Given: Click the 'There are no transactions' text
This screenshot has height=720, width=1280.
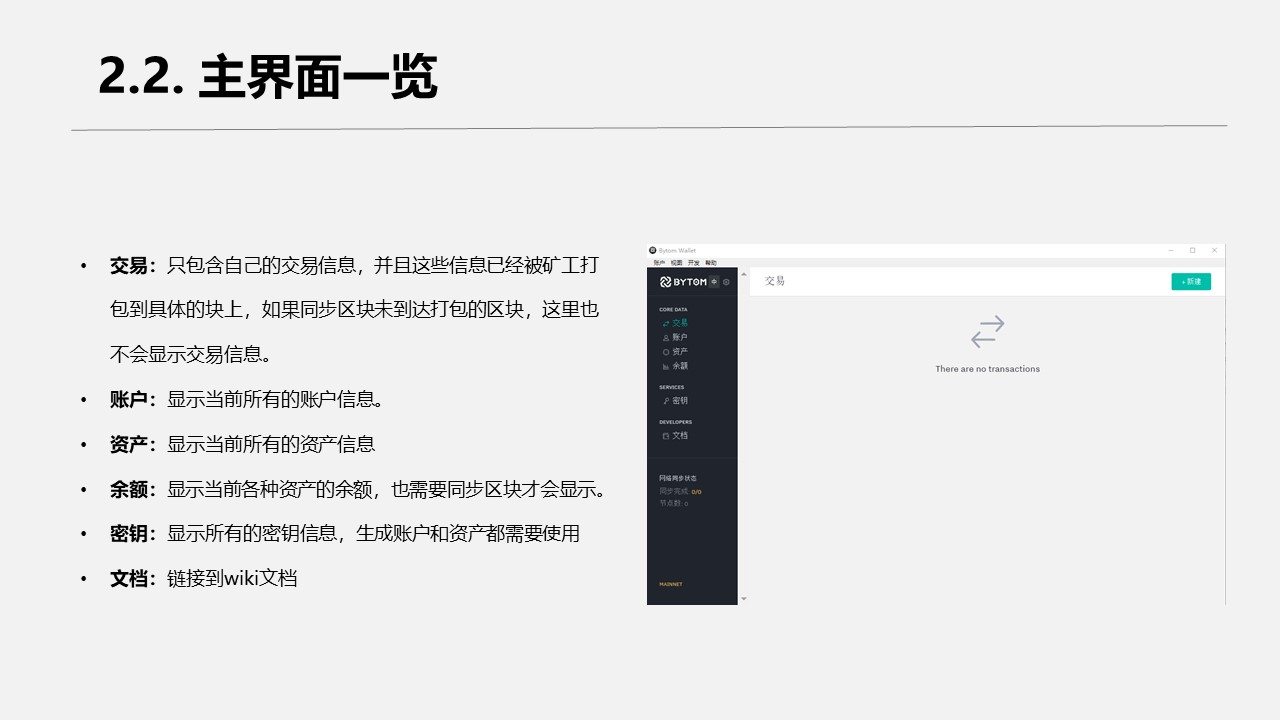Looking at the screenshot, I should click(x=988, y=369).
